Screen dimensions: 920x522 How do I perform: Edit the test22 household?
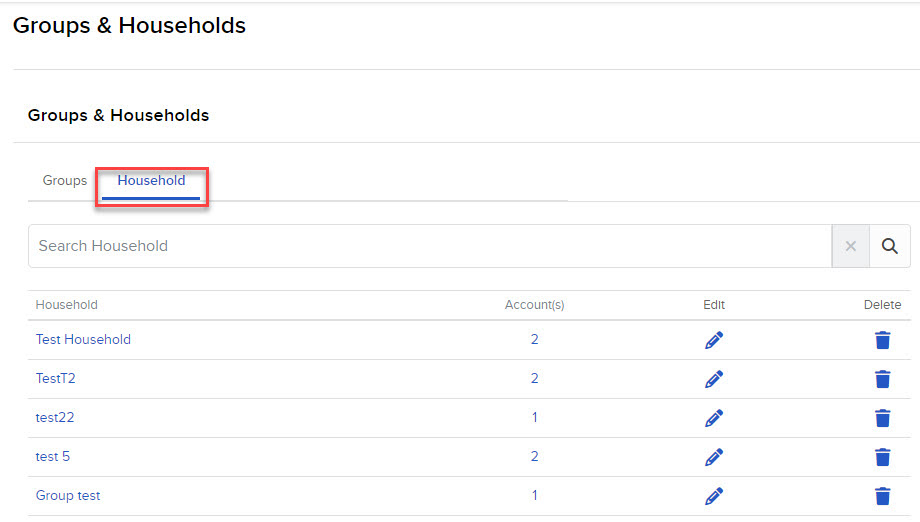tap(713, 418)
